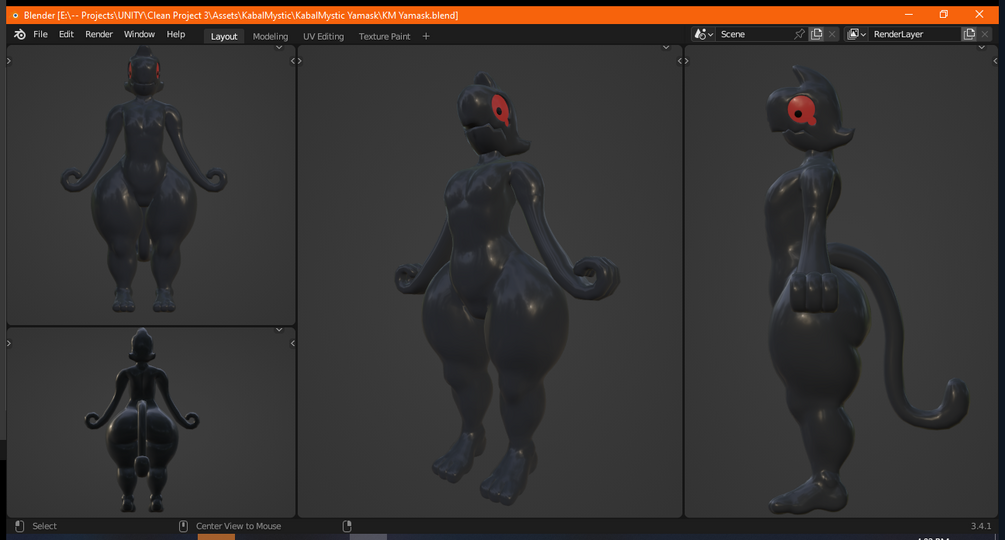Remove the RenderLayer view layer
This screenshot has height=540, width=1005.
(x=985, y=35)
